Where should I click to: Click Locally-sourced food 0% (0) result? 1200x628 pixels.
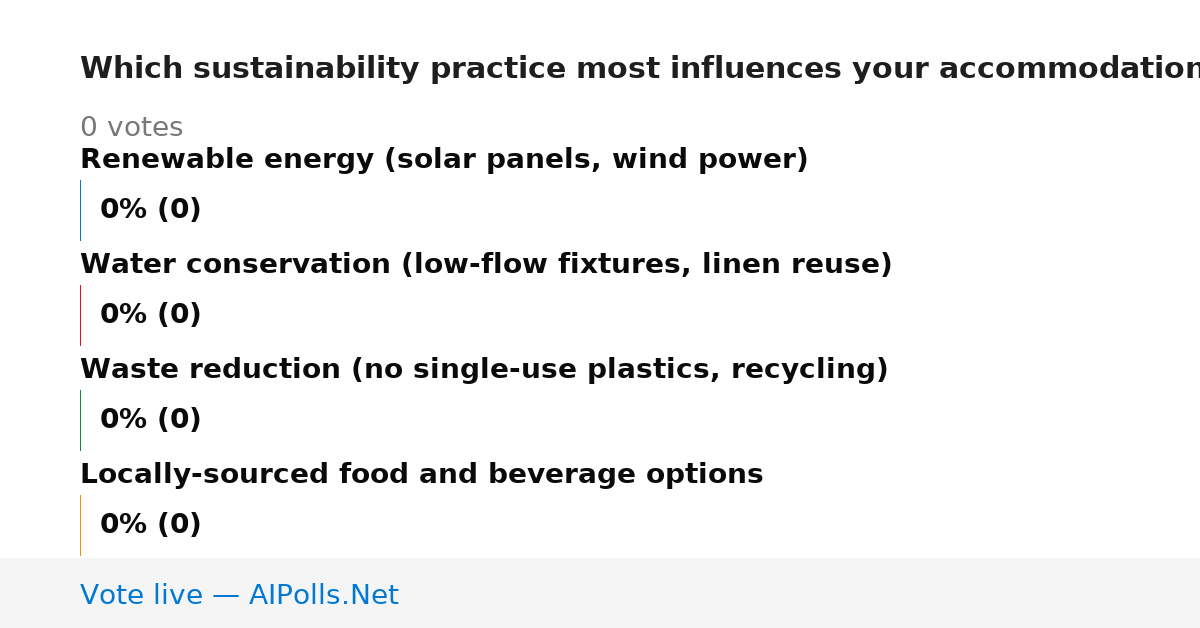point(150,525)
